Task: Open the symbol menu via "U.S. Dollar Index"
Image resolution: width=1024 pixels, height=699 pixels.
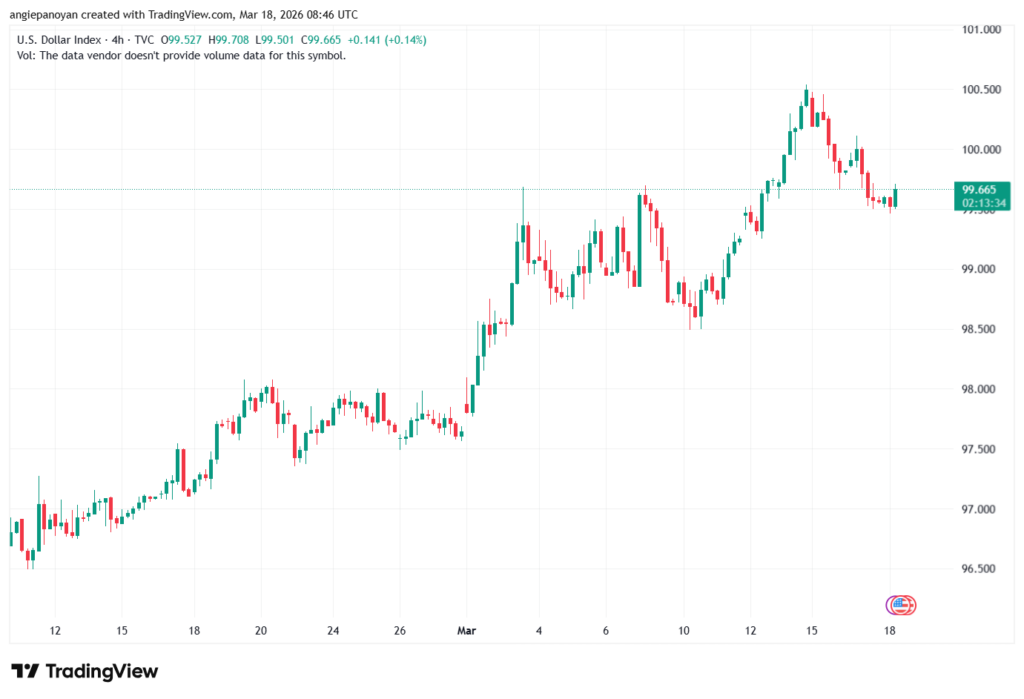Action: (x=62, y=41)
